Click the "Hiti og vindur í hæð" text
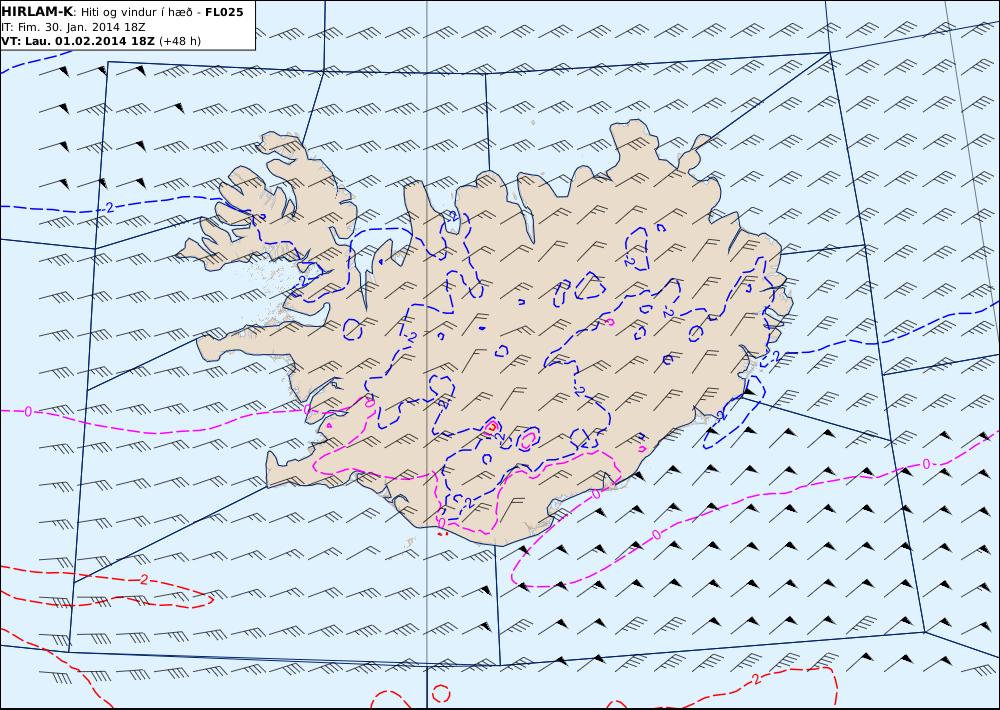Viewport: 1000px width, 710px height. [137, 12]
